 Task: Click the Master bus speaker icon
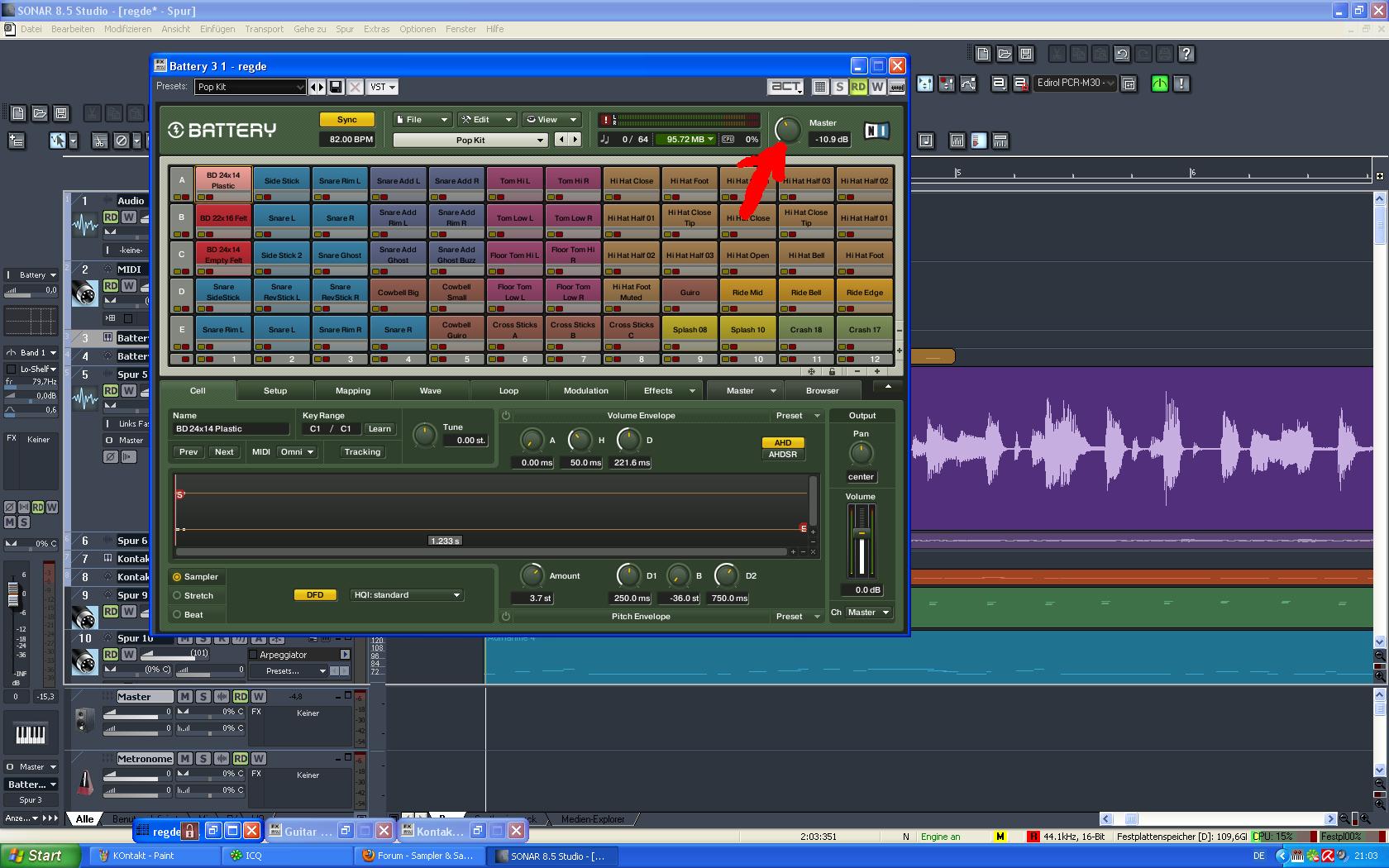coord(84,720)
